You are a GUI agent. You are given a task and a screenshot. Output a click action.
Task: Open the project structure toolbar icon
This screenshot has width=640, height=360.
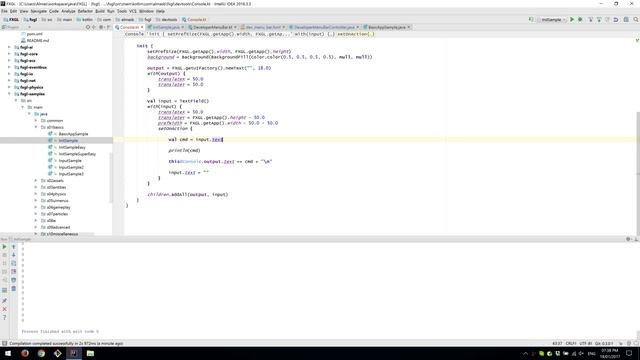pos(626,20)
